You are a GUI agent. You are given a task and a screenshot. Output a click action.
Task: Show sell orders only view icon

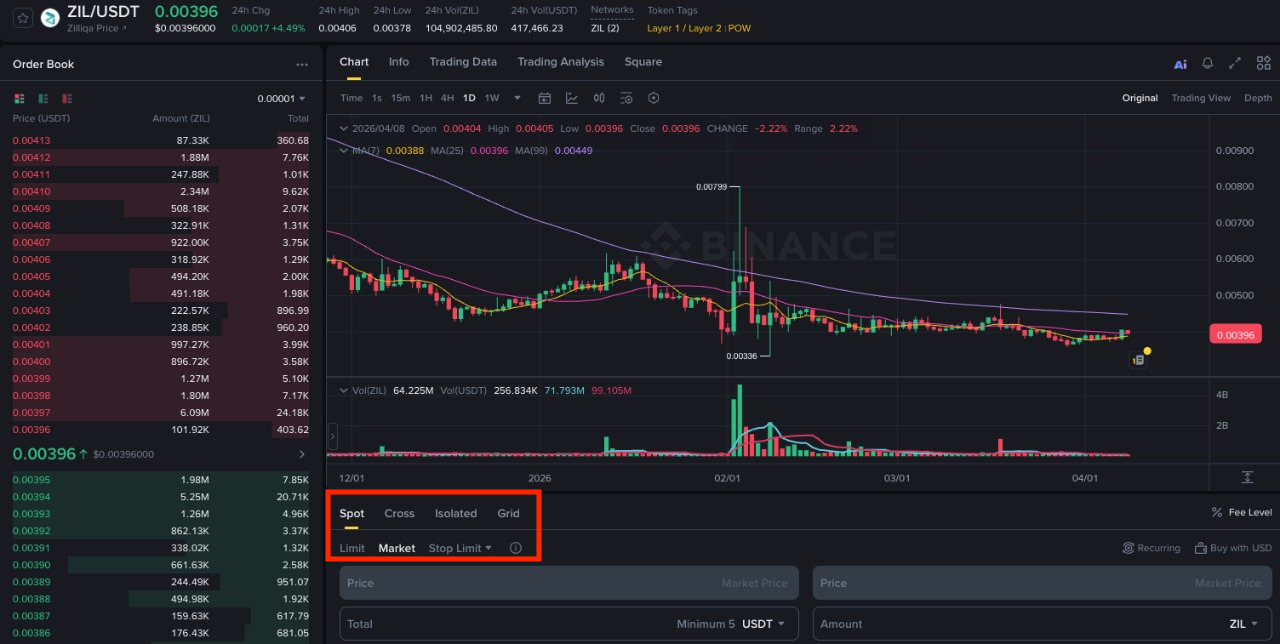click(67, 99)
